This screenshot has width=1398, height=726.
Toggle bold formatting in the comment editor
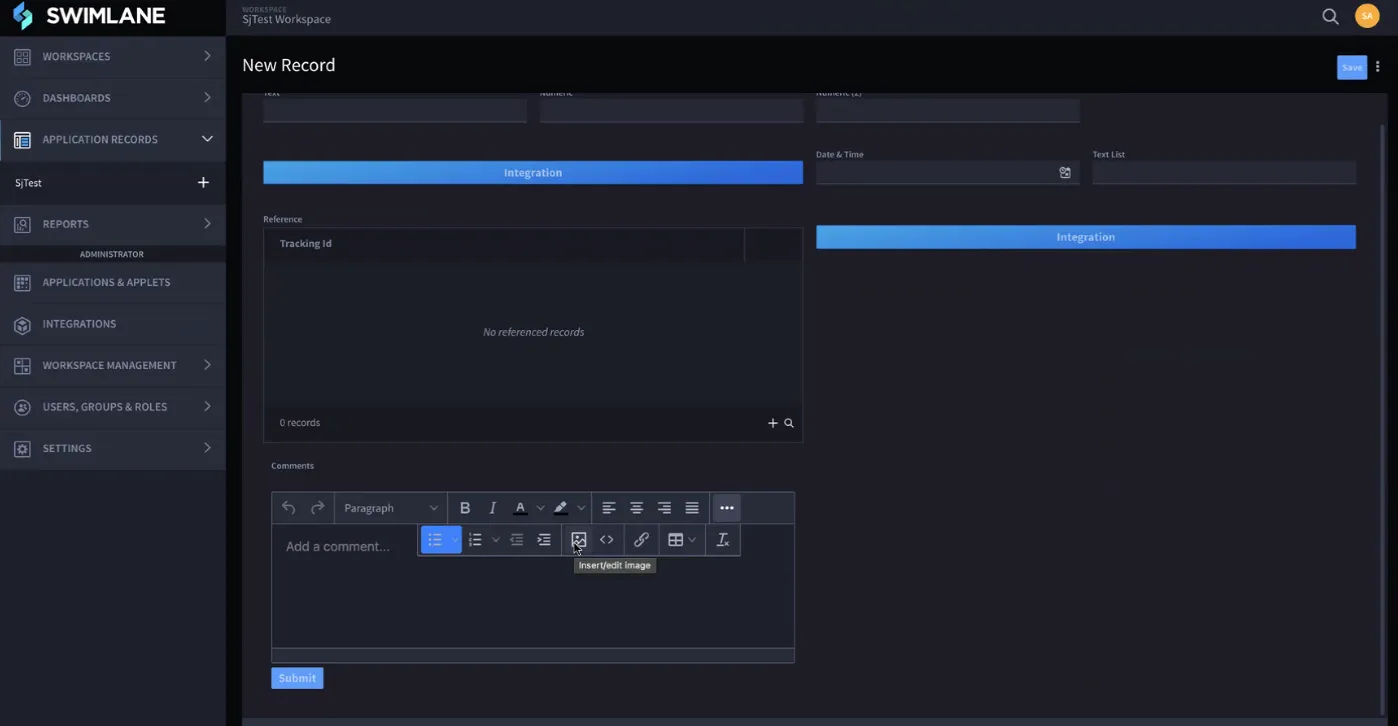coord(465,508)
